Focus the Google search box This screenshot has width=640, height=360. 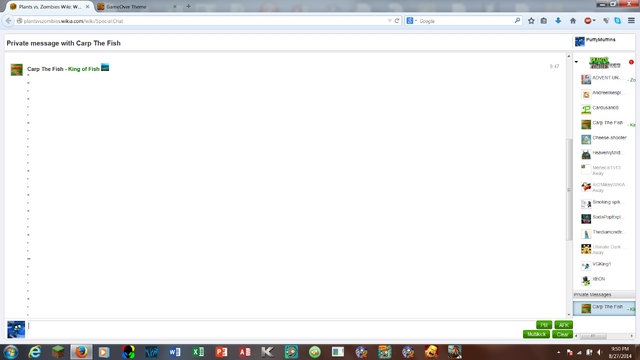pyautogui.click(x=465, y=21)
